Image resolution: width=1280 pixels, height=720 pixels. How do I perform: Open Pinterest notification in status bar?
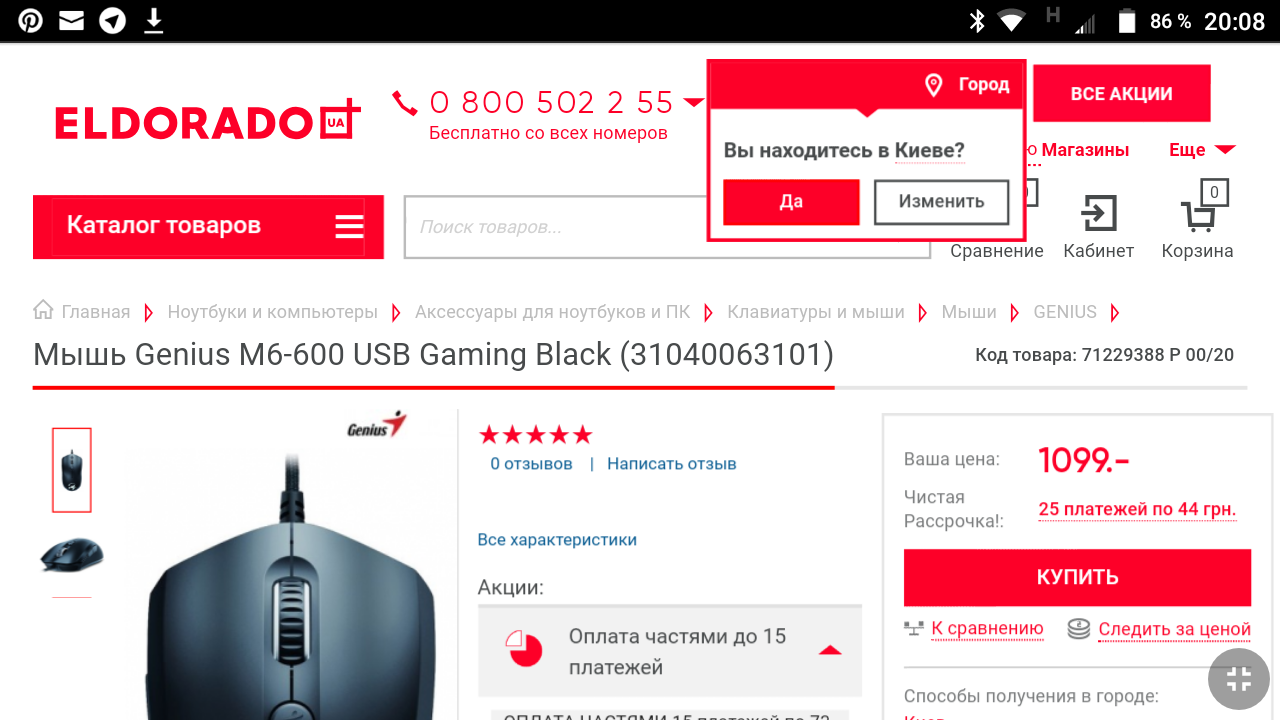point(30,20)
